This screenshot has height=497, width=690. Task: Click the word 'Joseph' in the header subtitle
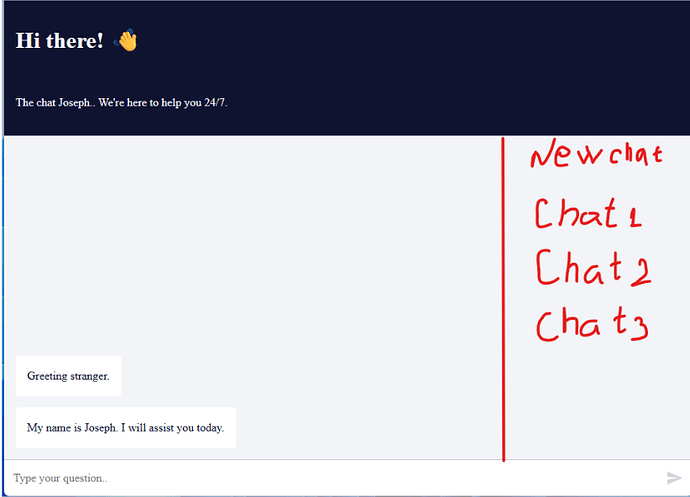click(x=74, y=103)
